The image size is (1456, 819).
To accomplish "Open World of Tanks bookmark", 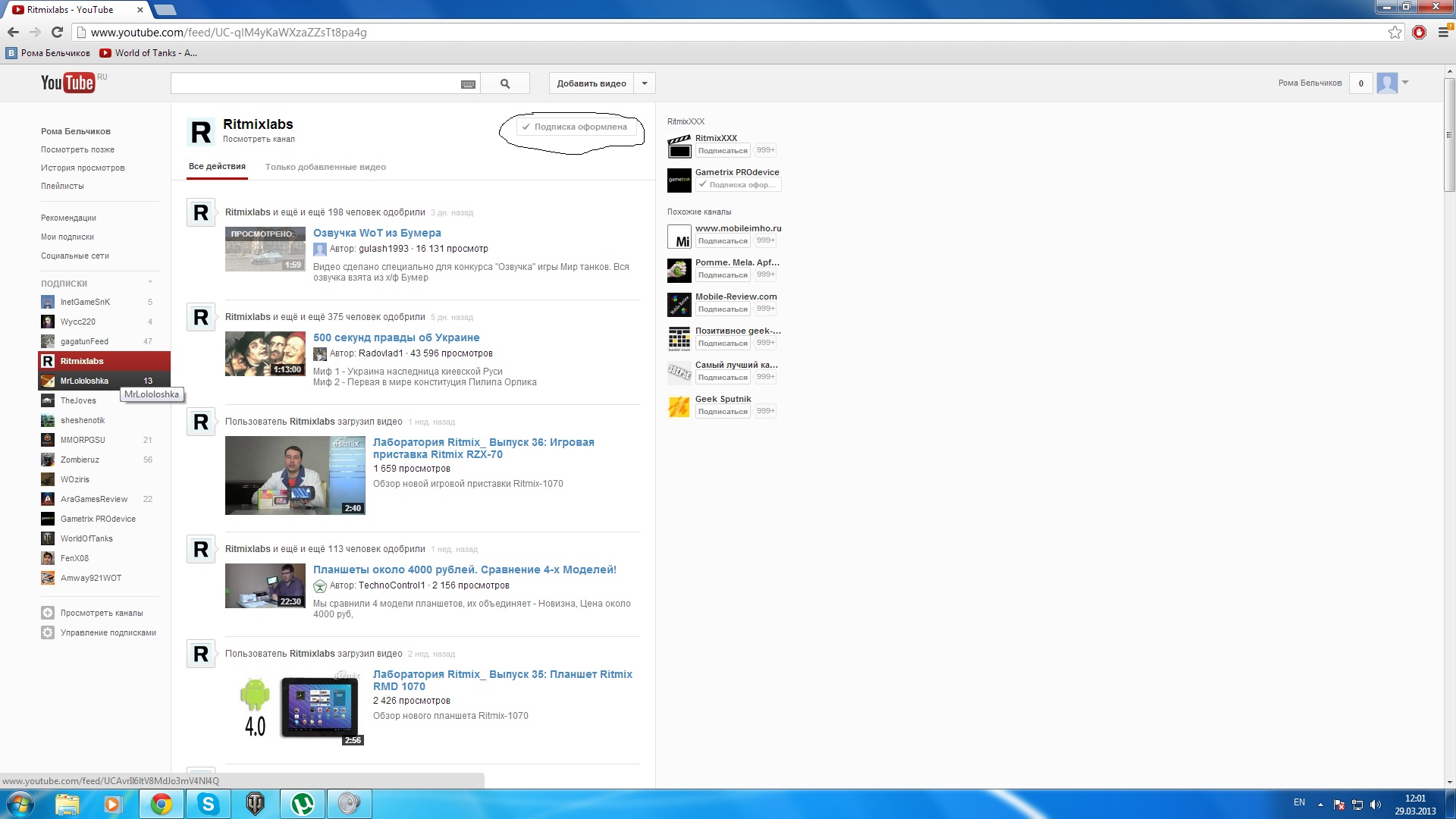I will tap(148, 53).
